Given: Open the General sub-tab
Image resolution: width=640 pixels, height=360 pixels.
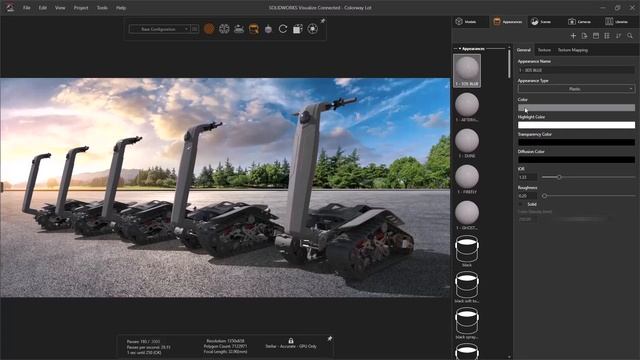Looking at the screenshot, I should (524, 50).
